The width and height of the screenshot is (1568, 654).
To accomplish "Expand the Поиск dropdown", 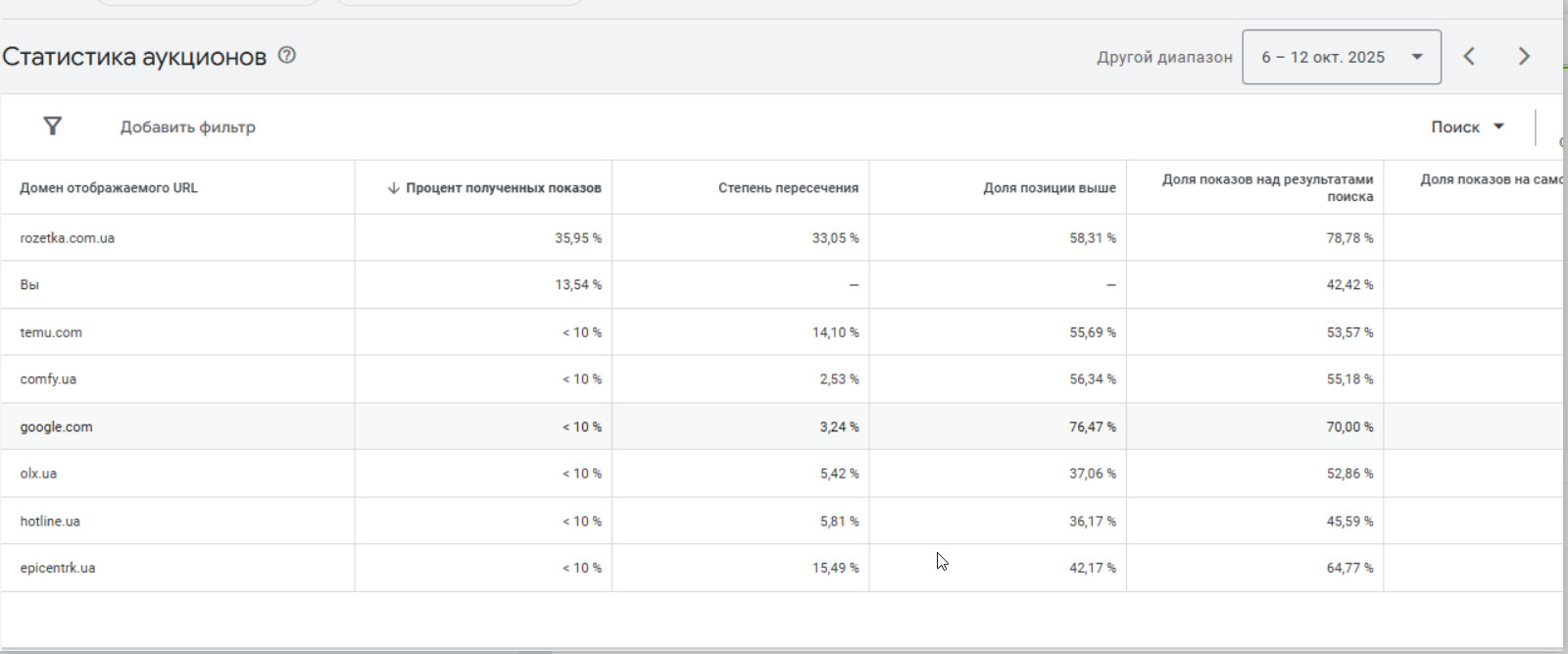I will point(1467,126).
